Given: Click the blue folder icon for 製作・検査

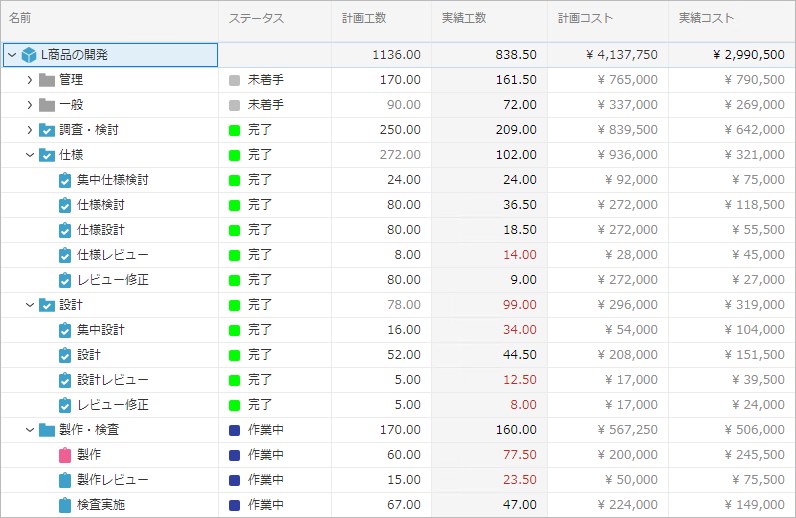Looking at the screenshot, I should 47,430.
